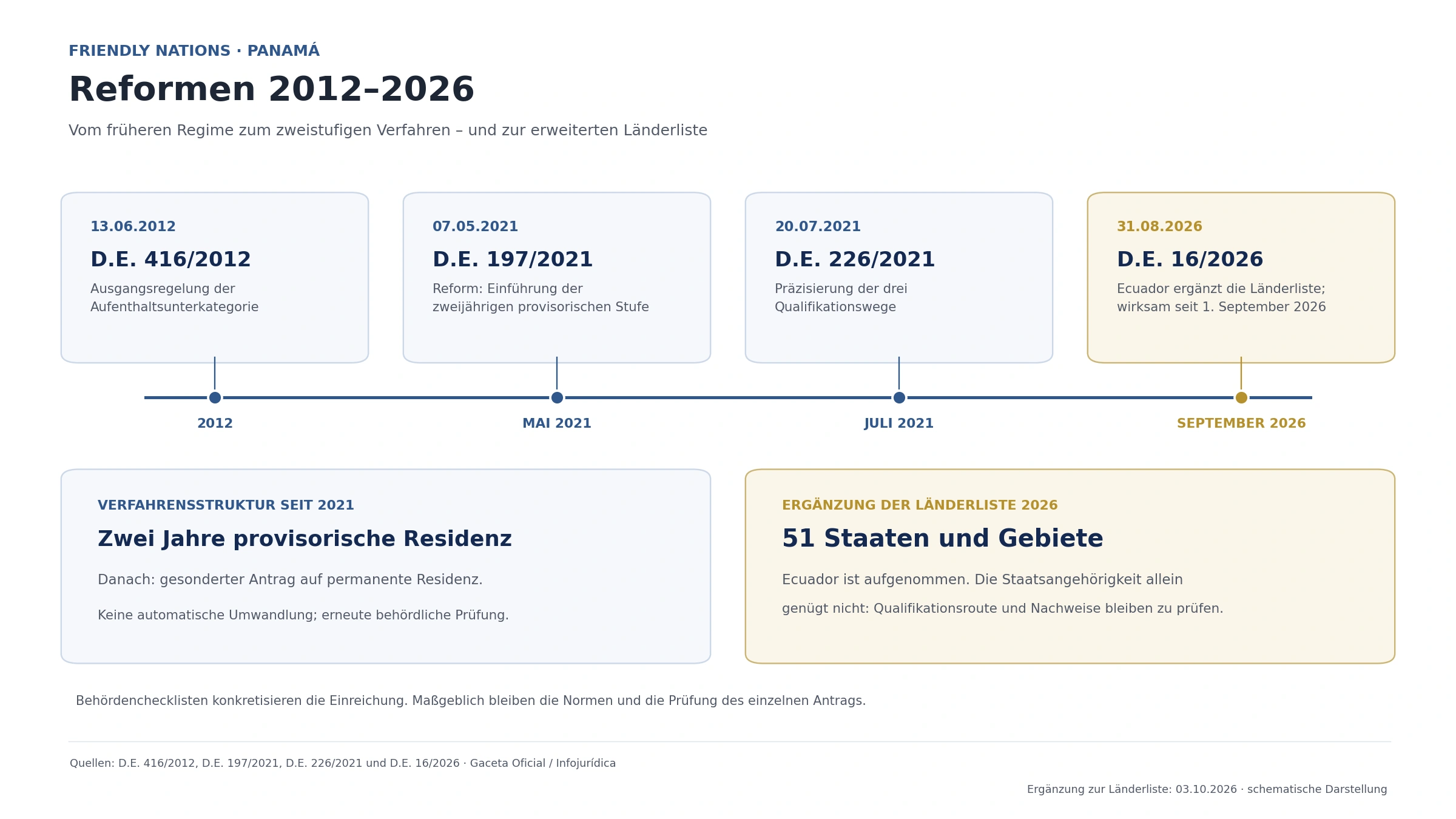Click the 'Quellen:' source line
This screenshot has height=819, width=1456.
[x=343, y=763]
